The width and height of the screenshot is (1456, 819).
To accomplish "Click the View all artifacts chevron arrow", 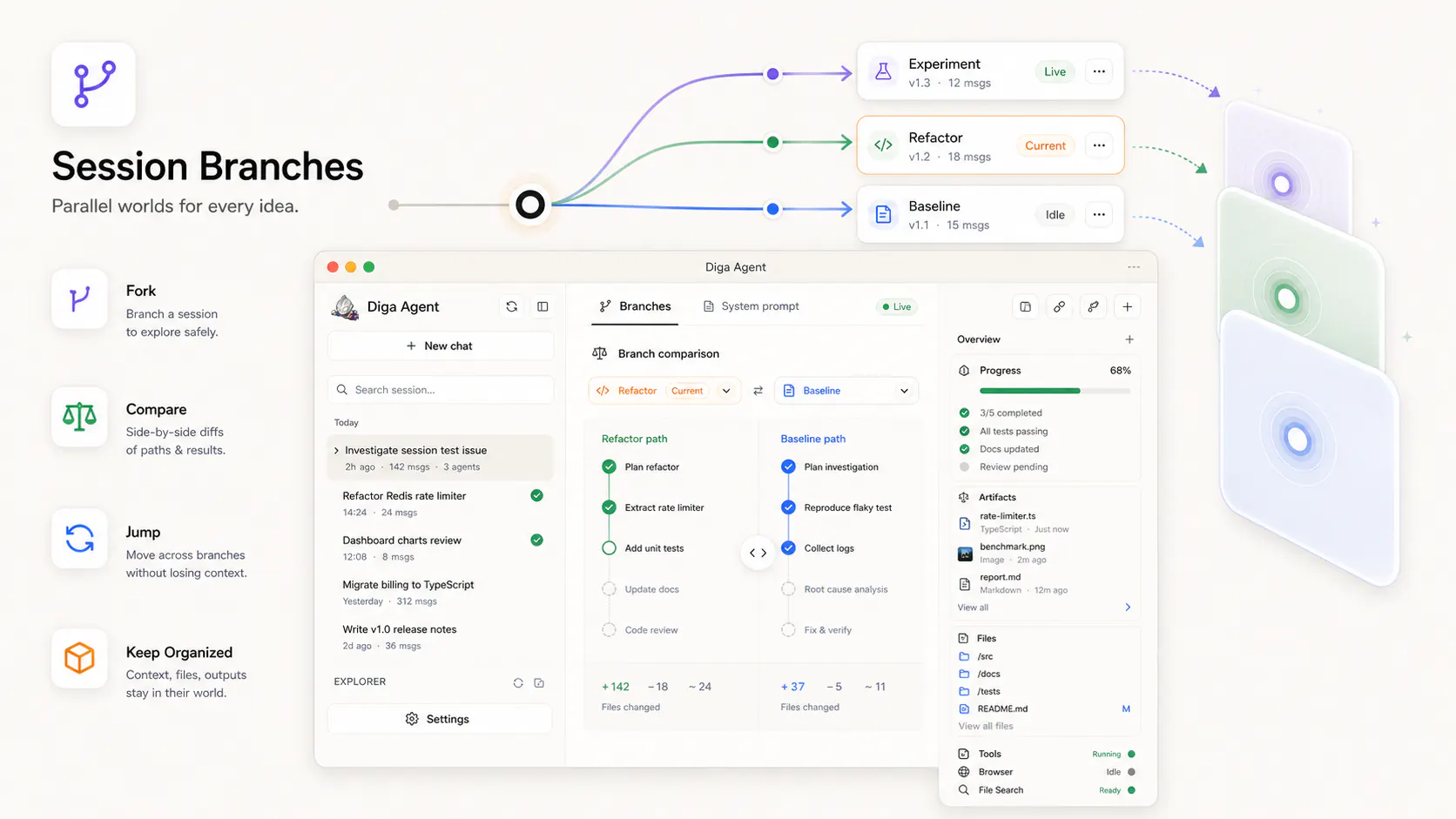I will coord(1128,608).
